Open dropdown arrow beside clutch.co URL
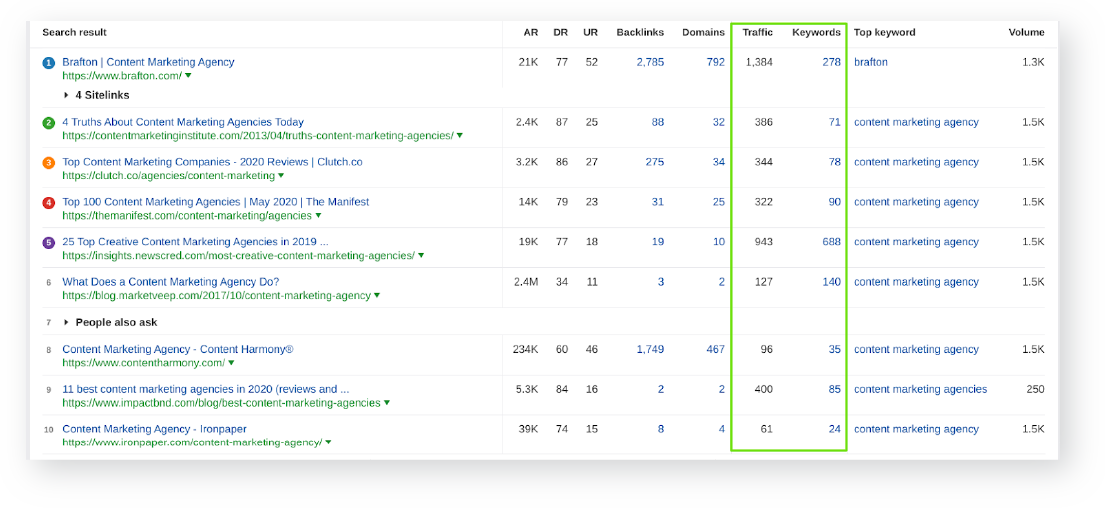The width and height of the screenshot is (1105, 508). click(281, 176)
